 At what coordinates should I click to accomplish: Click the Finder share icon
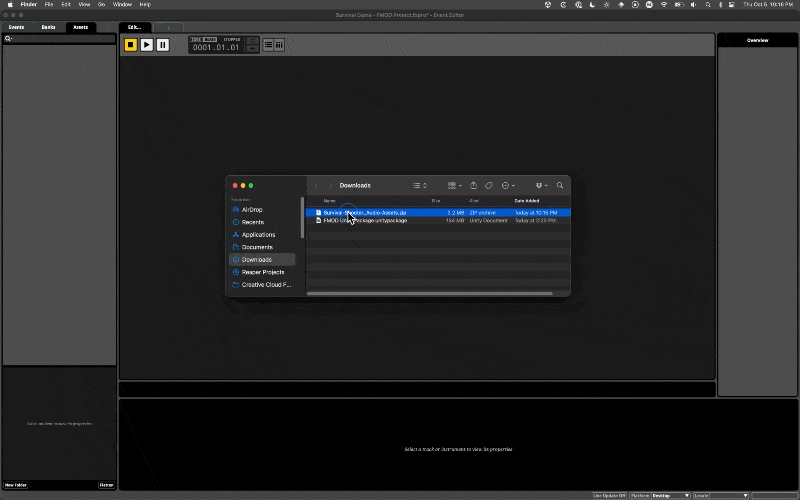click(x=473, y=185)
